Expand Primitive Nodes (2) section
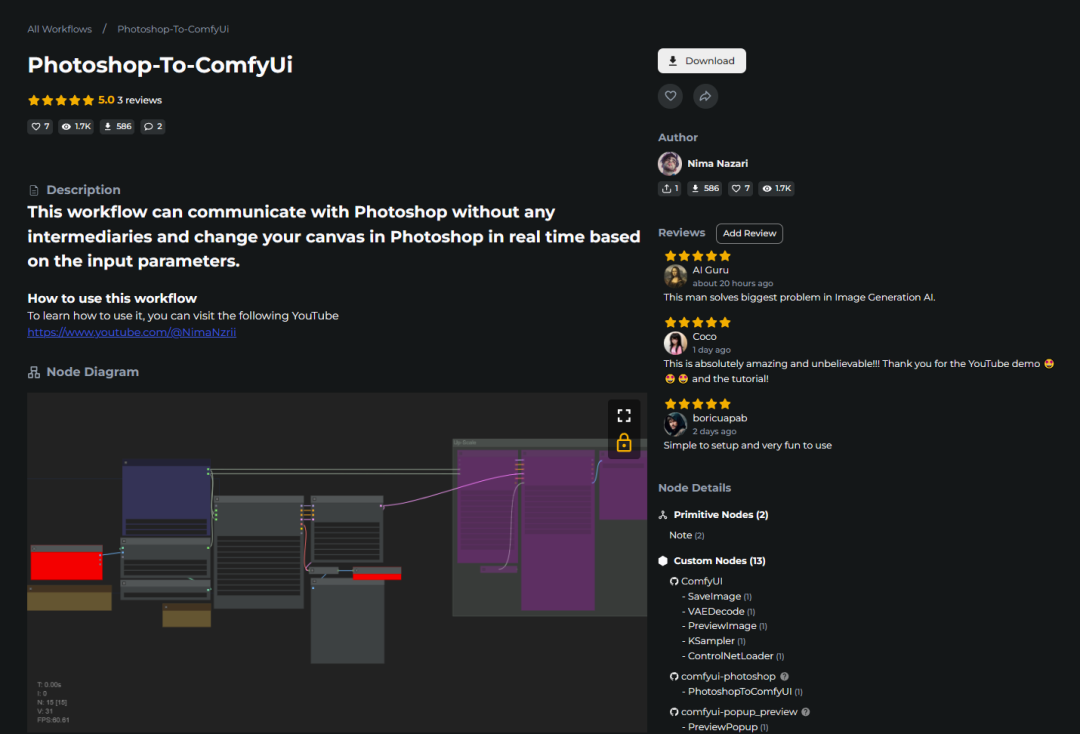The width and height of the screenshot is (1080, 734). click(x=720, y=514)
